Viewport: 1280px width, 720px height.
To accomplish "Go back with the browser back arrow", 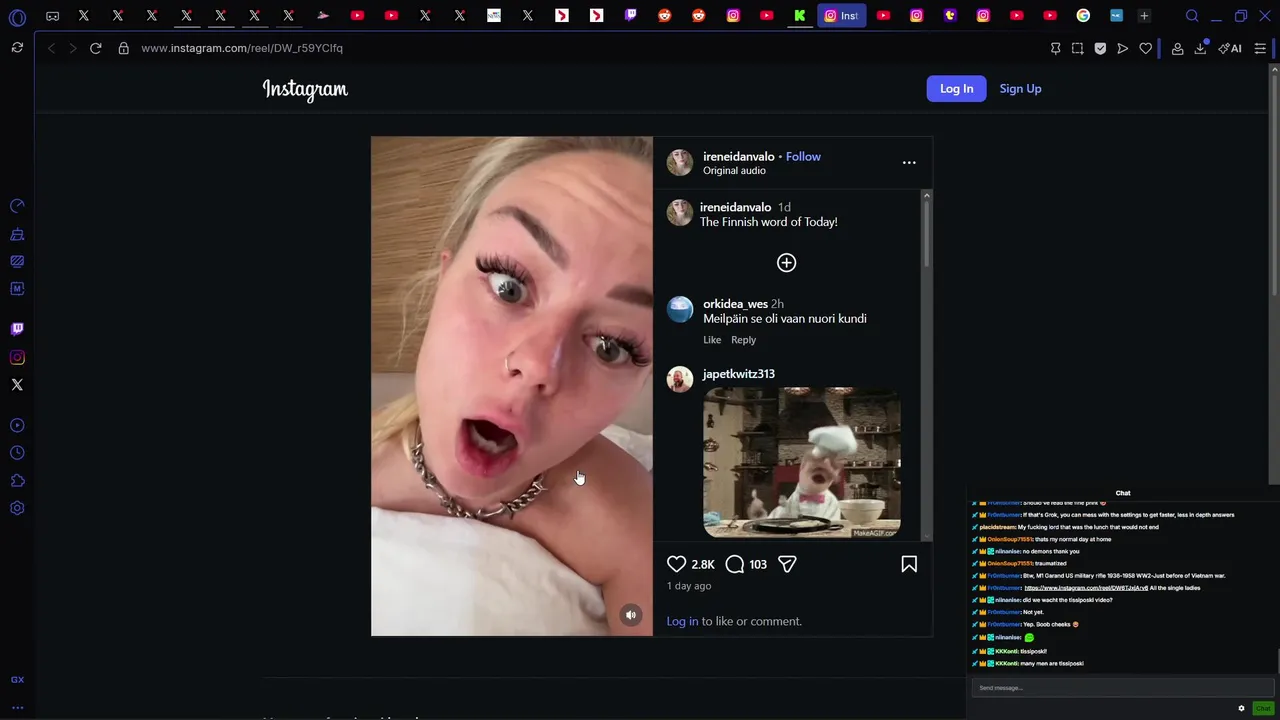I will click(52, 48).
